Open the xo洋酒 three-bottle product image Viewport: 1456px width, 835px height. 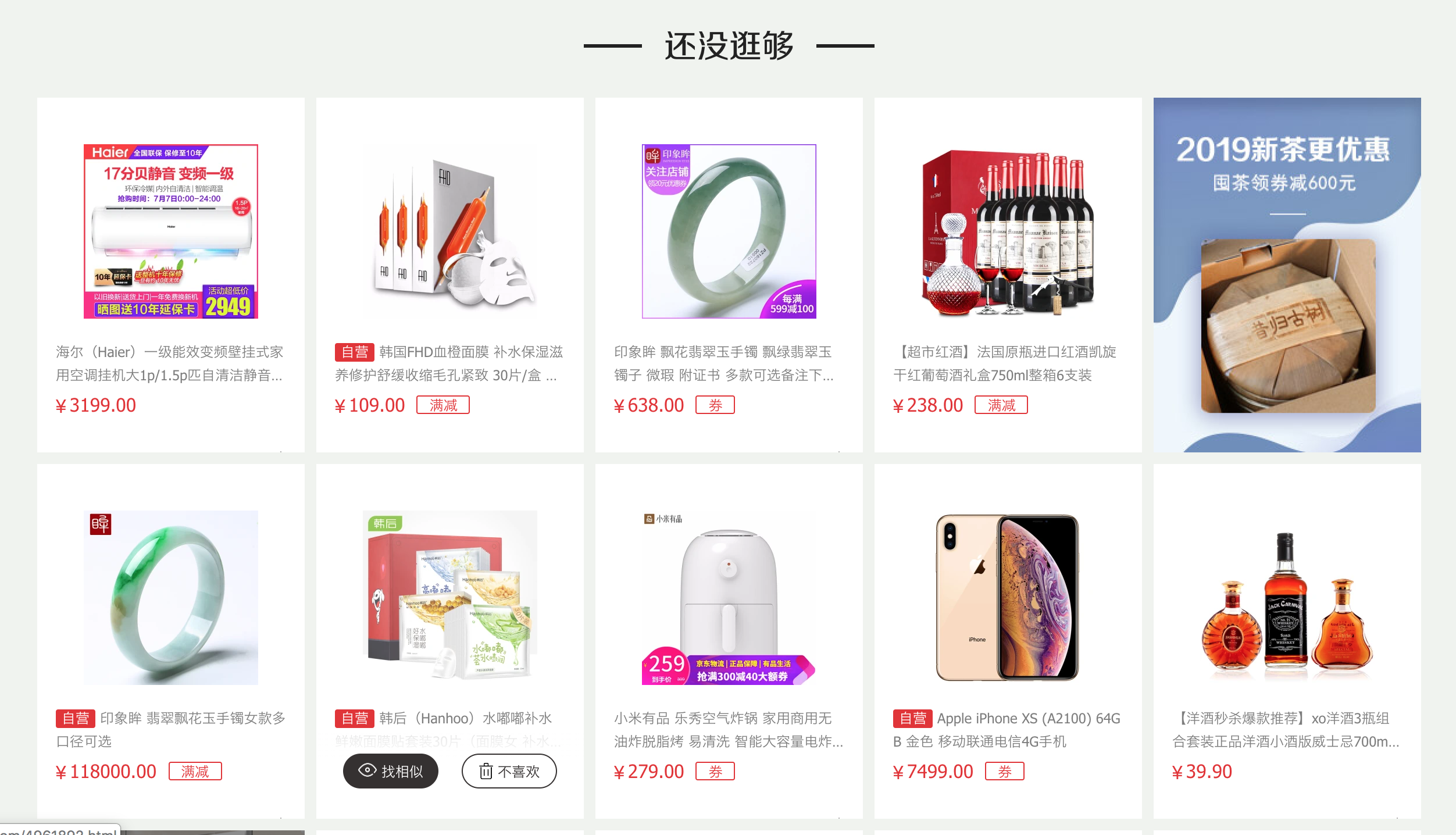pos(1287,598)
